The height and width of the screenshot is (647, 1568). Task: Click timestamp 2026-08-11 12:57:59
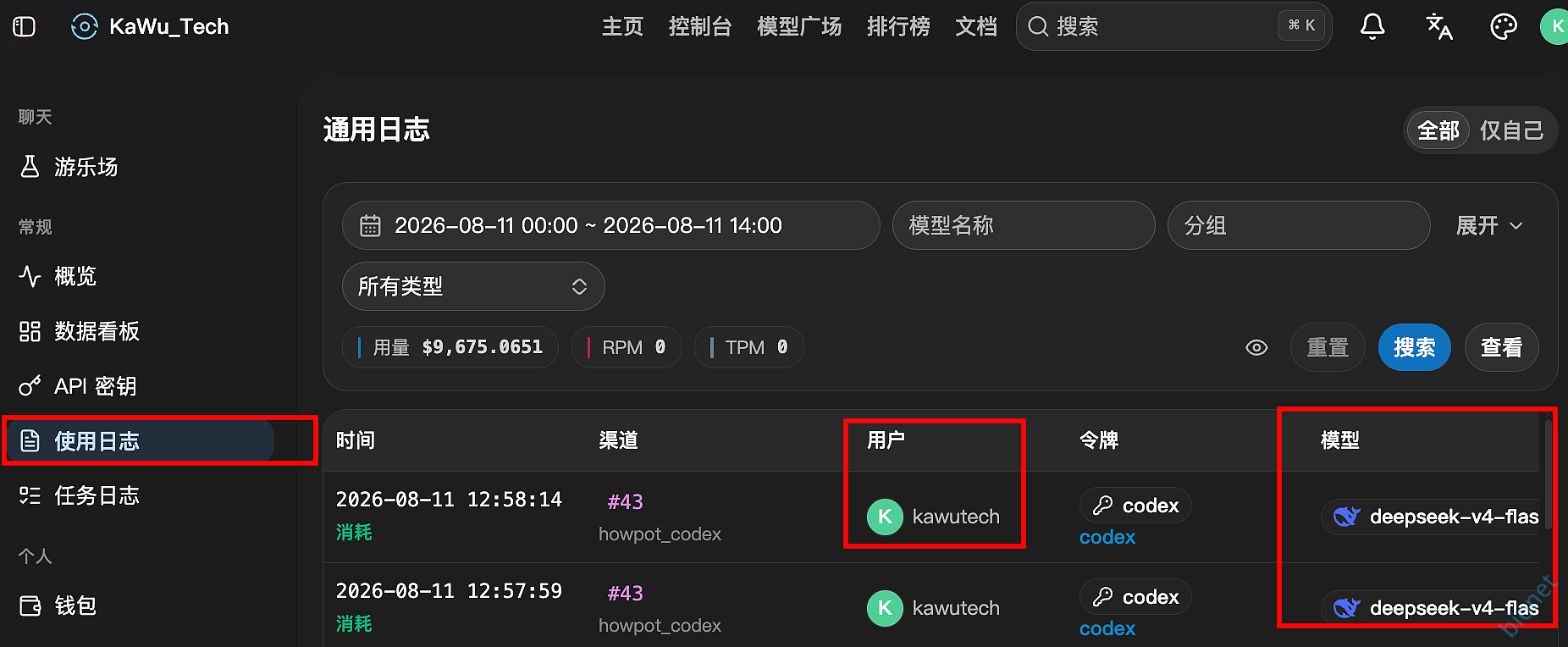[x=449, y=591]
